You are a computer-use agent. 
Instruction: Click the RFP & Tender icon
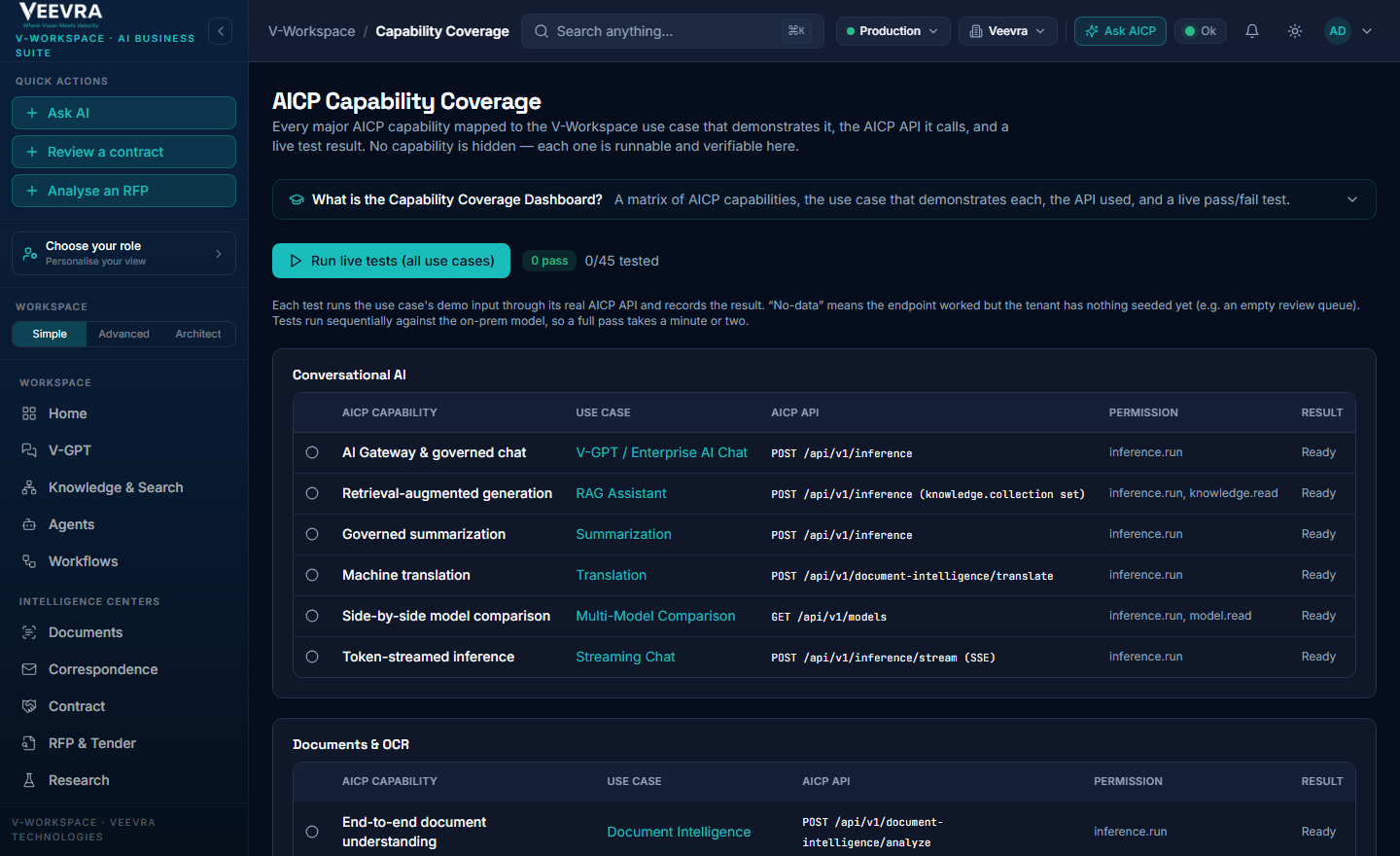coord(29,743)
